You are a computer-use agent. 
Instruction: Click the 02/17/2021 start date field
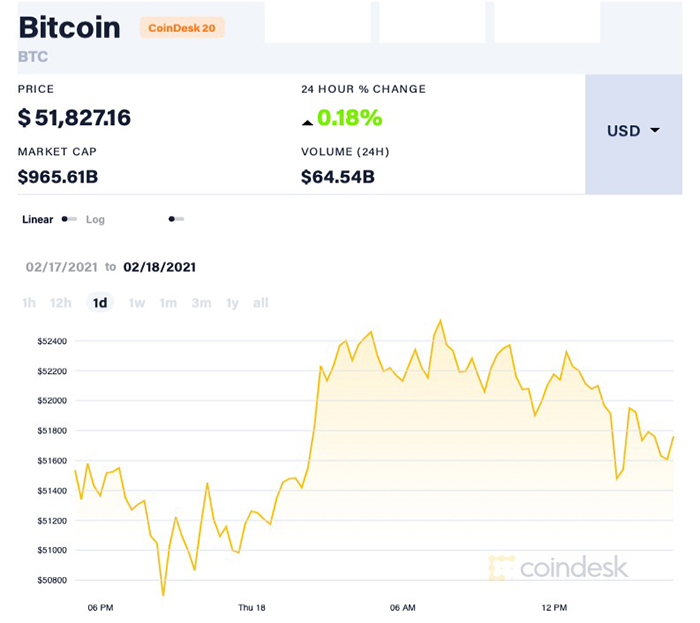coord(62,267)
